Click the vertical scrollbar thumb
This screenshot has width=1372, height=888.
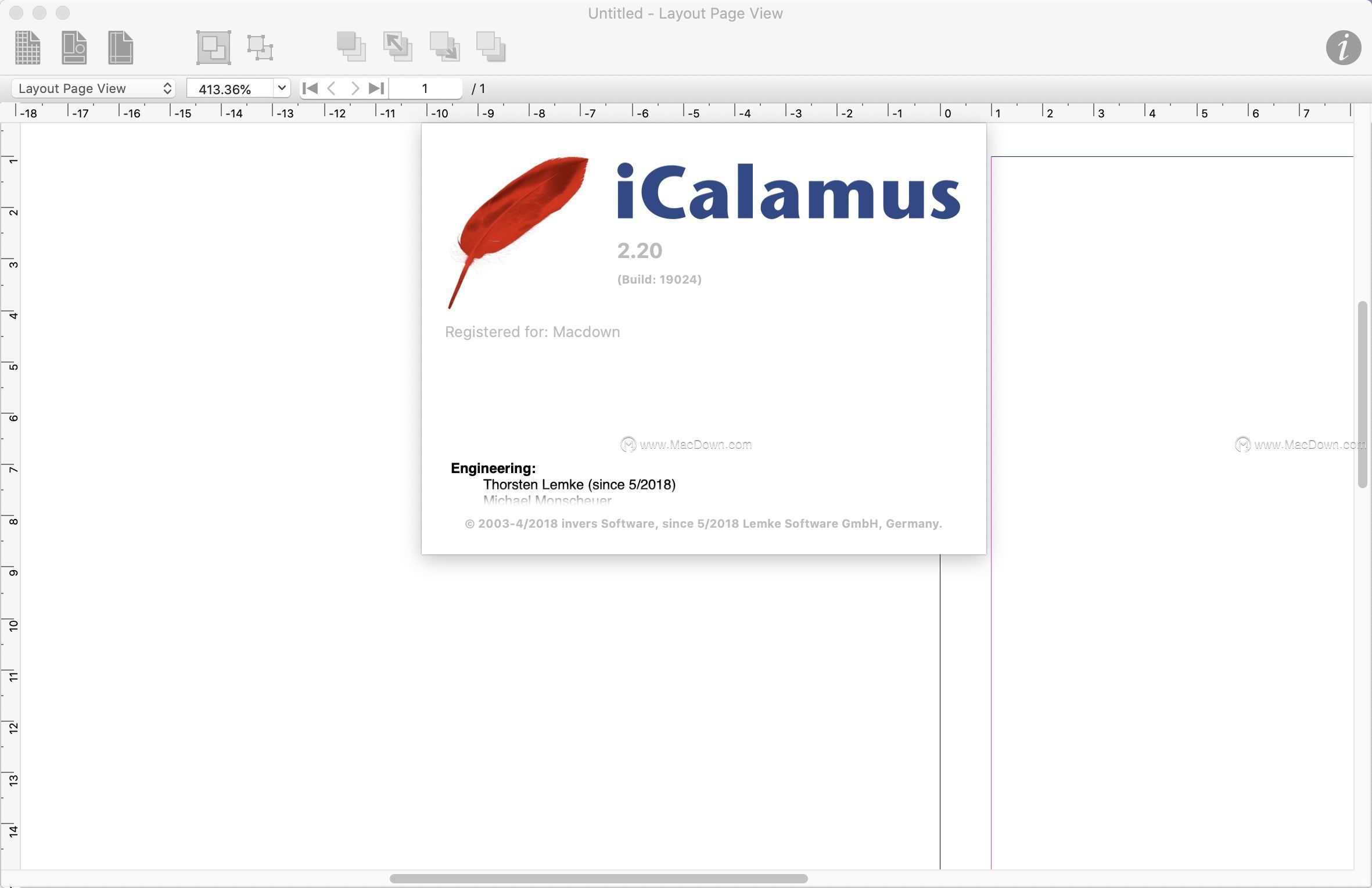coord(1363,395)
